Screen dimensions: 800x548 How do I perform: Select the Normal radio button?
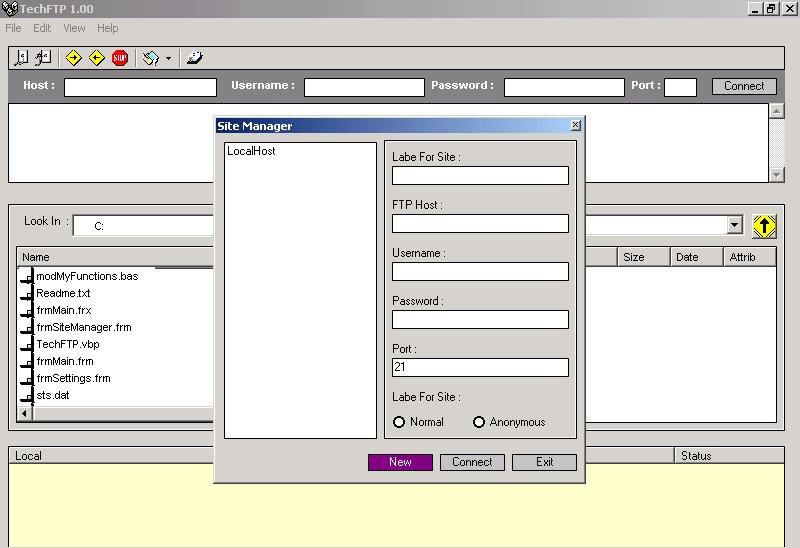tap(400, 422)
